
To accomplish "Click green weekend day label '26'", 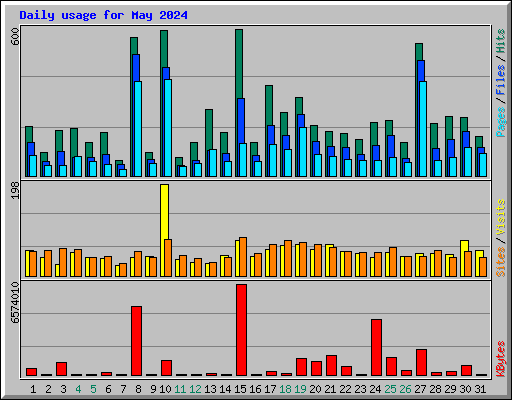I will pyautogui.click(x=405, y=389).
